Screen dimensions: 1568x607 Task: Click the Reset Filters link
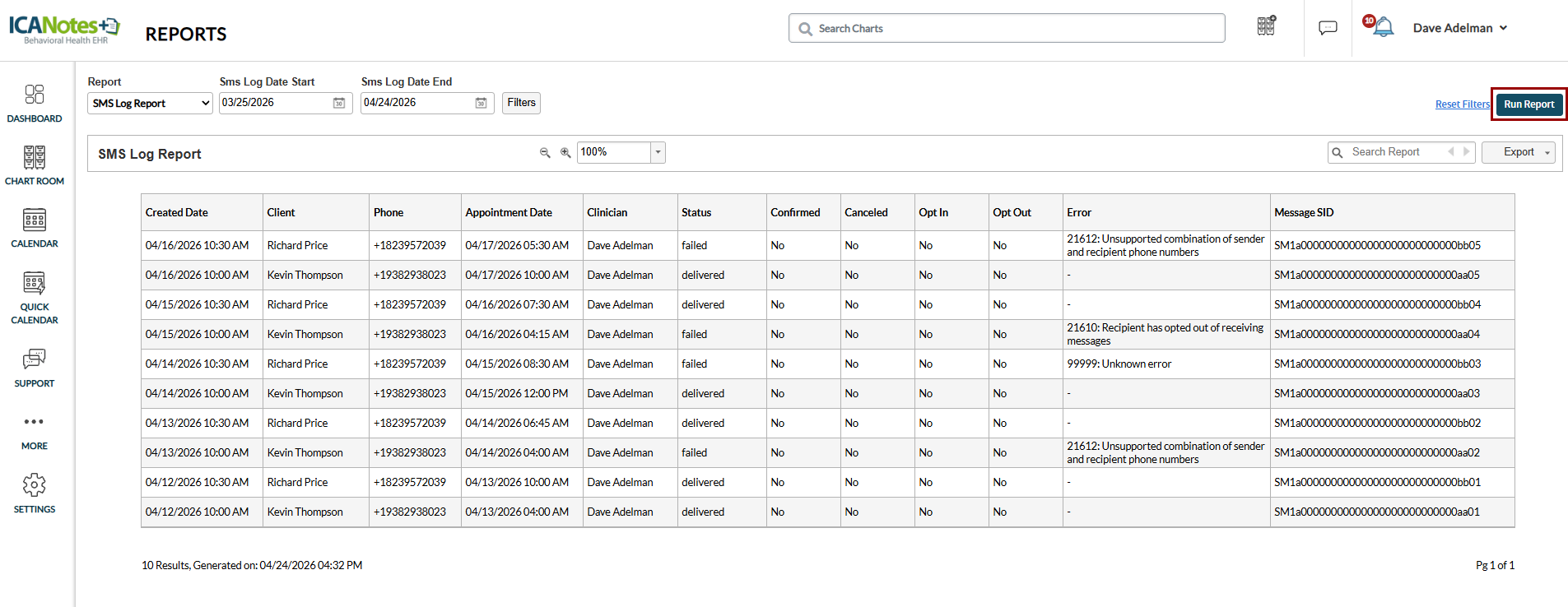point(1462,104)
